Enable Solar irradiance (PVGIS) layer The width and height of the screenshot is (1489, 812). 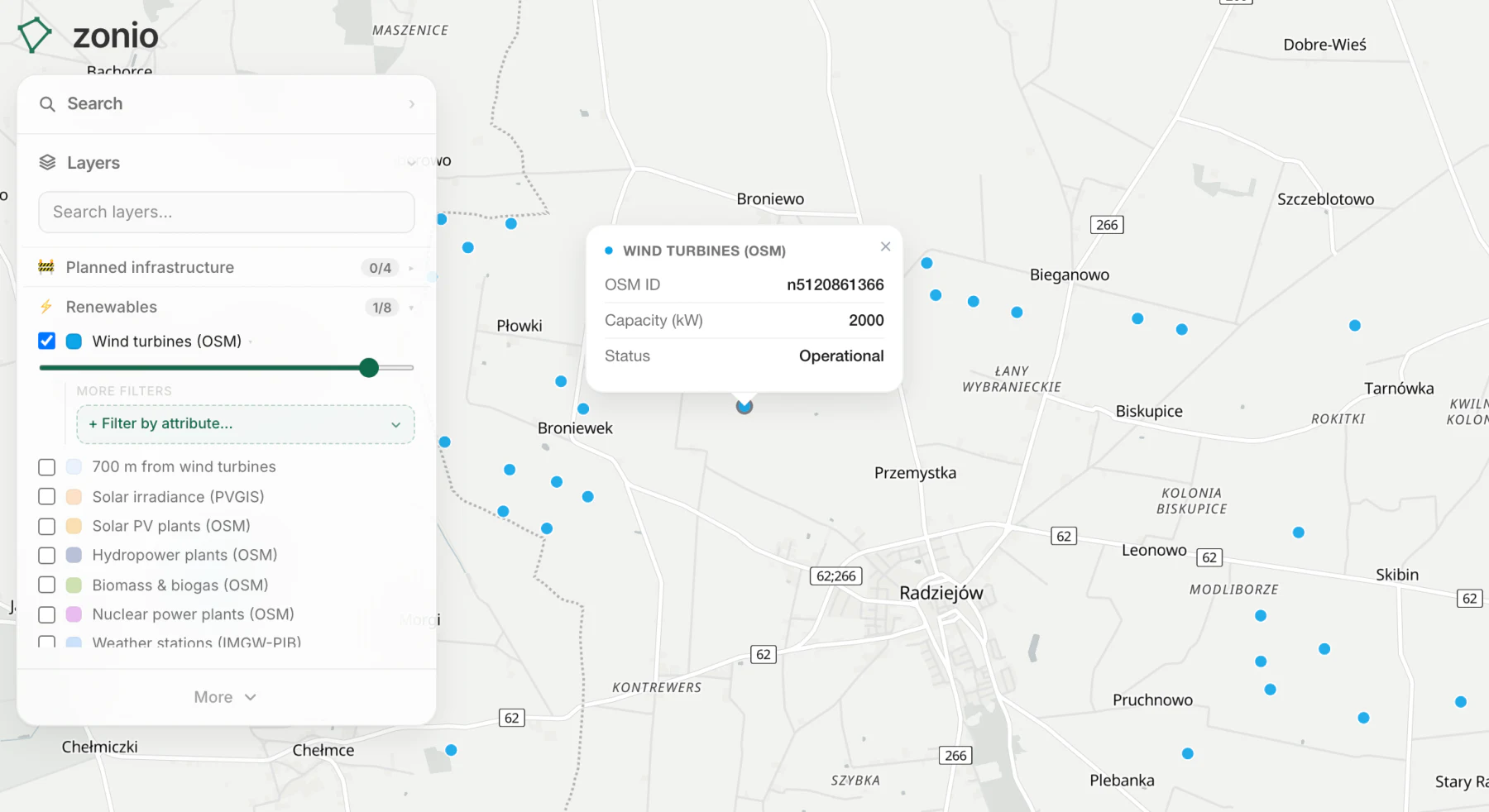tap(47, 497)
